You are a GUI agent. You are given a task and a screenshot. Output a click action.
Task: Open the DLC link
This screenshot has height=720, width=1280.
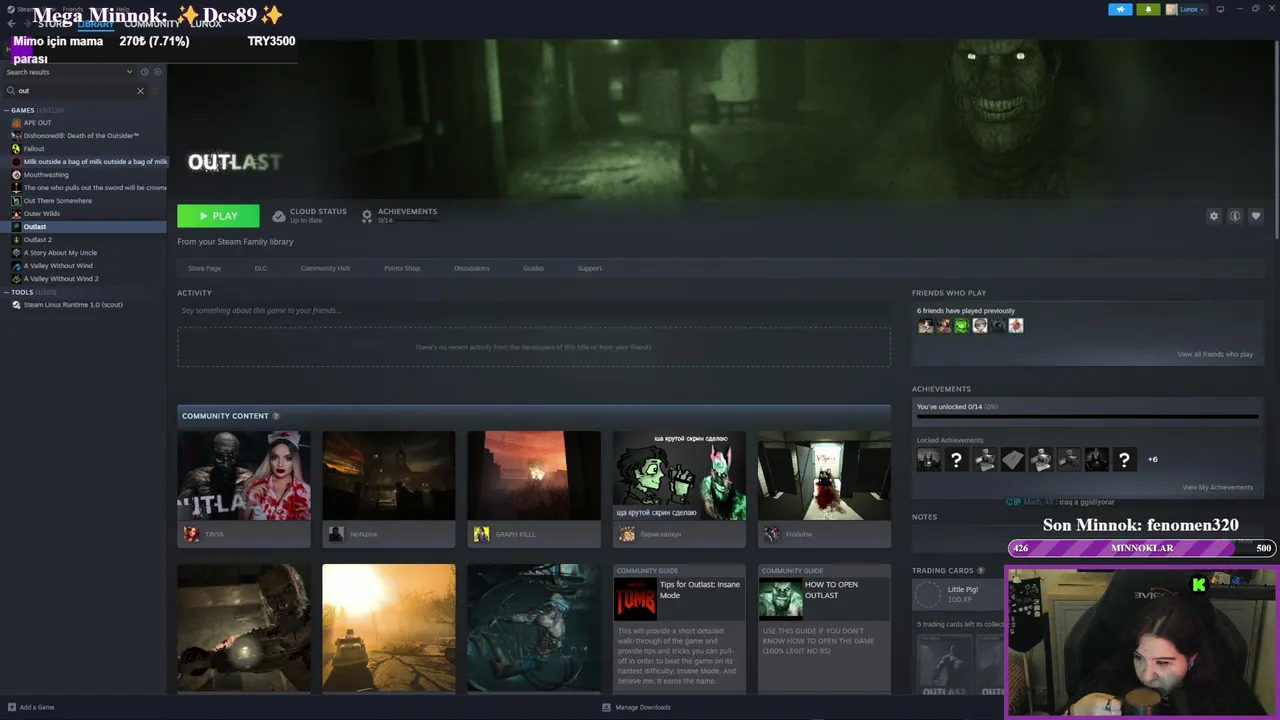point(261,268)
